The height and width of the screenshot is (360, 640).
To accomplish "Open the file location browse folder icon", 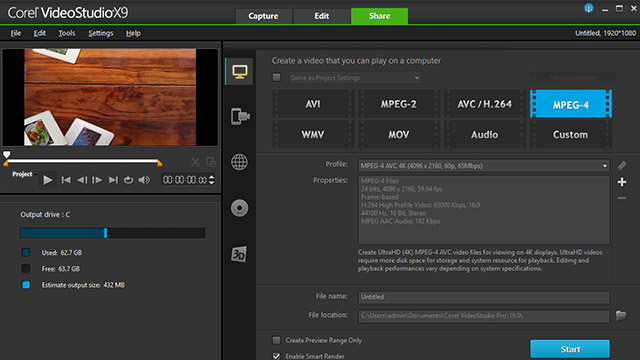I will coord(621,316).
